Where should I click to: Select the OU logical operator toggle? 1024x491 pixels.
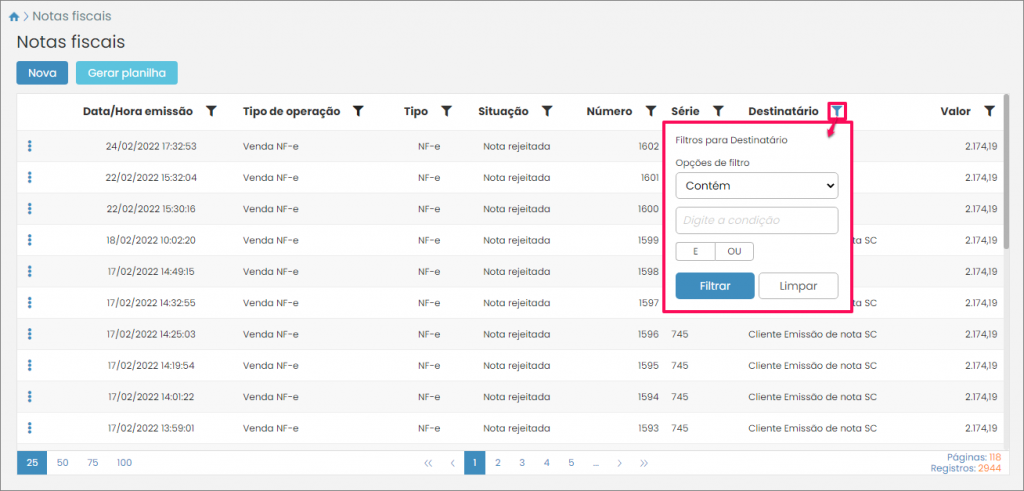(x=735, y=252)
